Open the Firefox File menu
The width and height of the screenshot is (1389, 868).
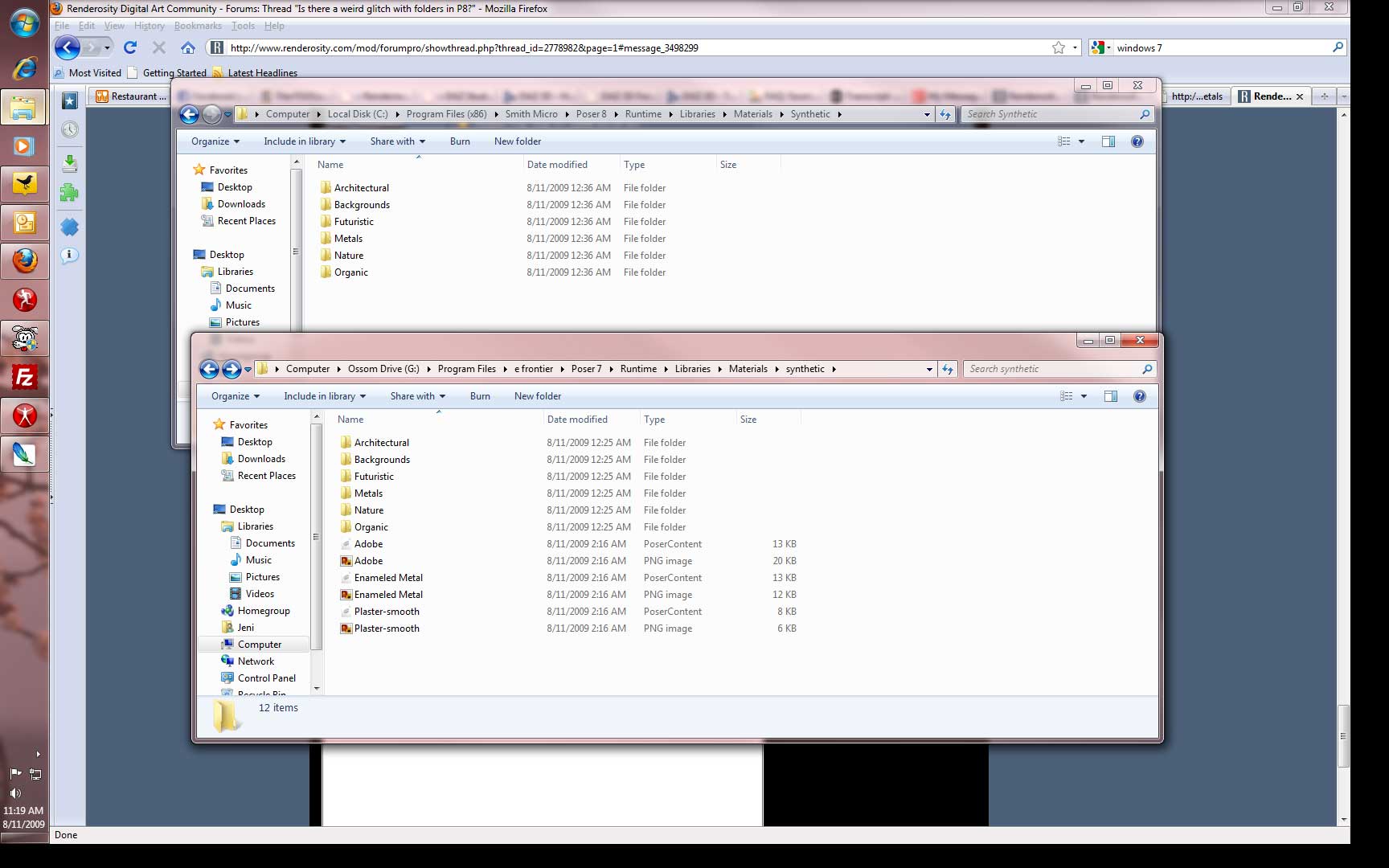coord(62,26)
